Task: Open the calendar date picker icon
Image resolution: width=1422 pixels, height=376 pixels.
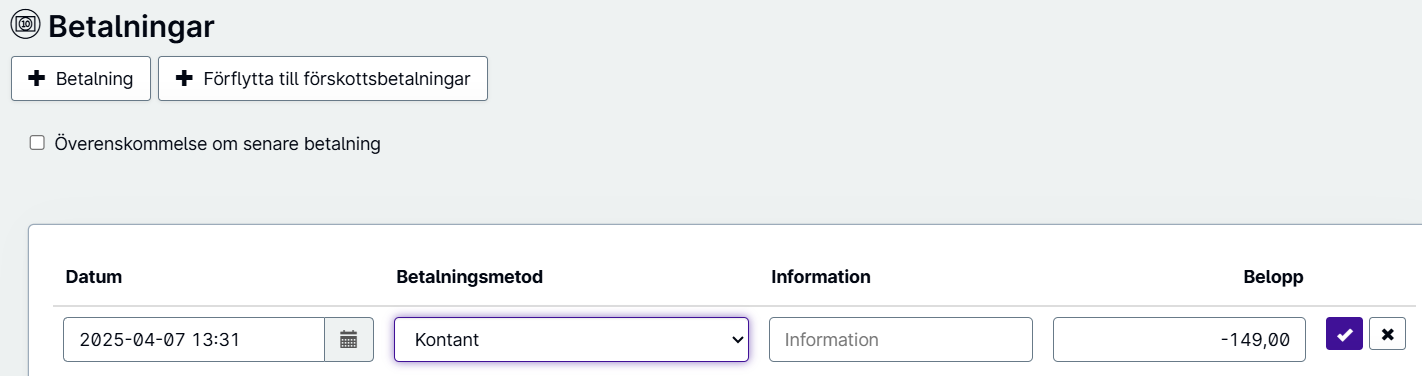Action: 349,340
